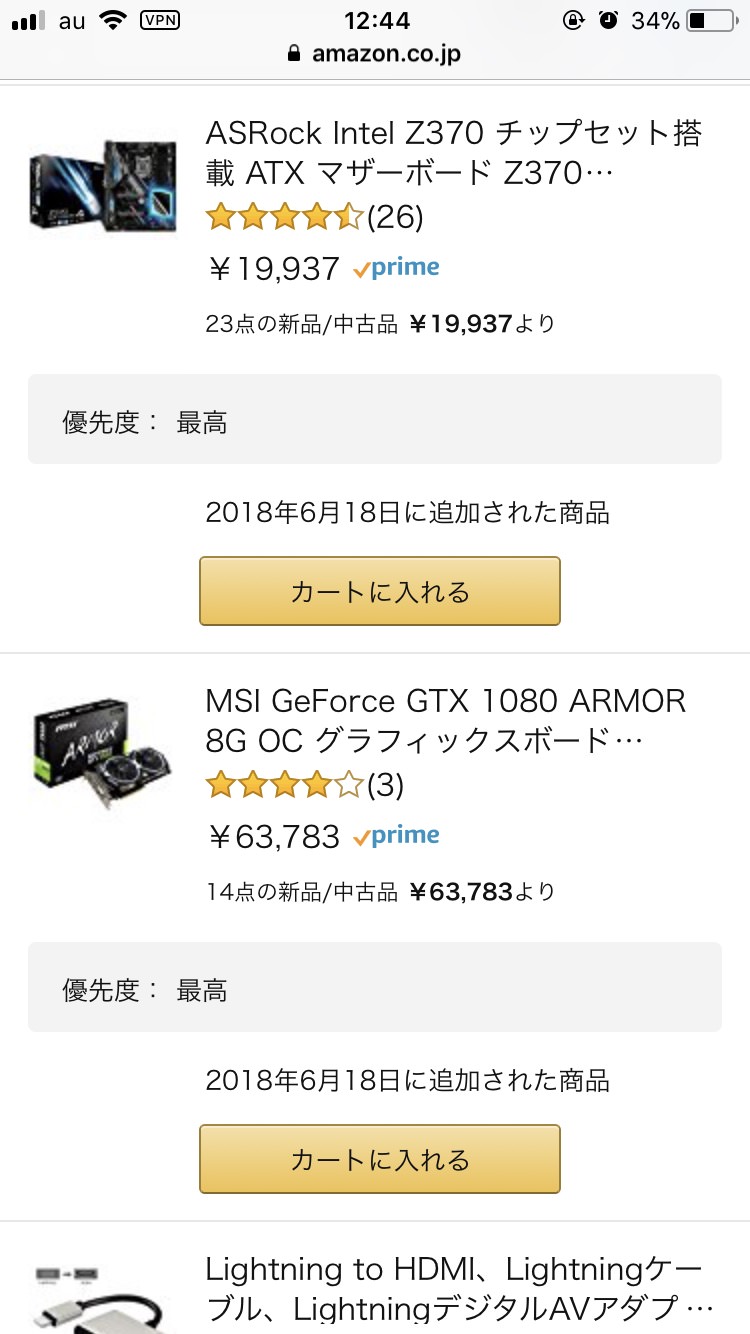Tap the VPN status bar indicator

coord(160,20)
